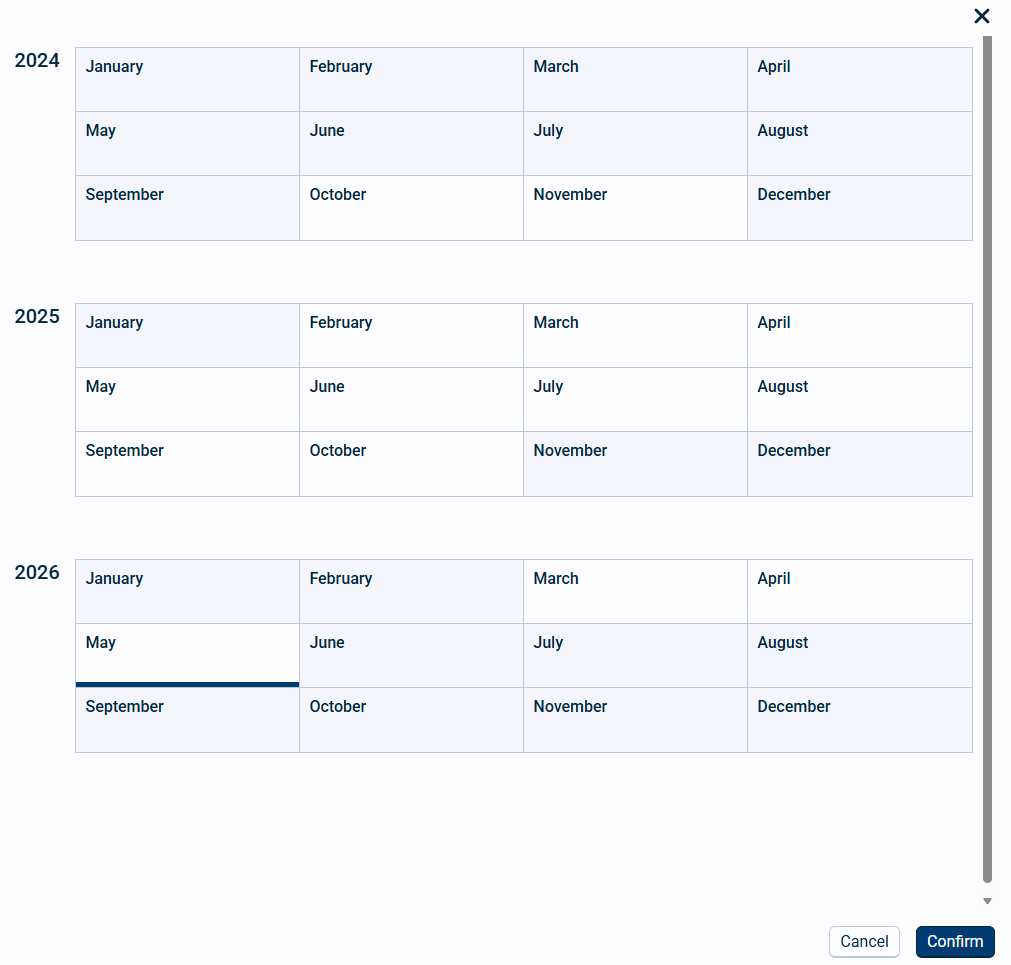Select August 2026

859,656
